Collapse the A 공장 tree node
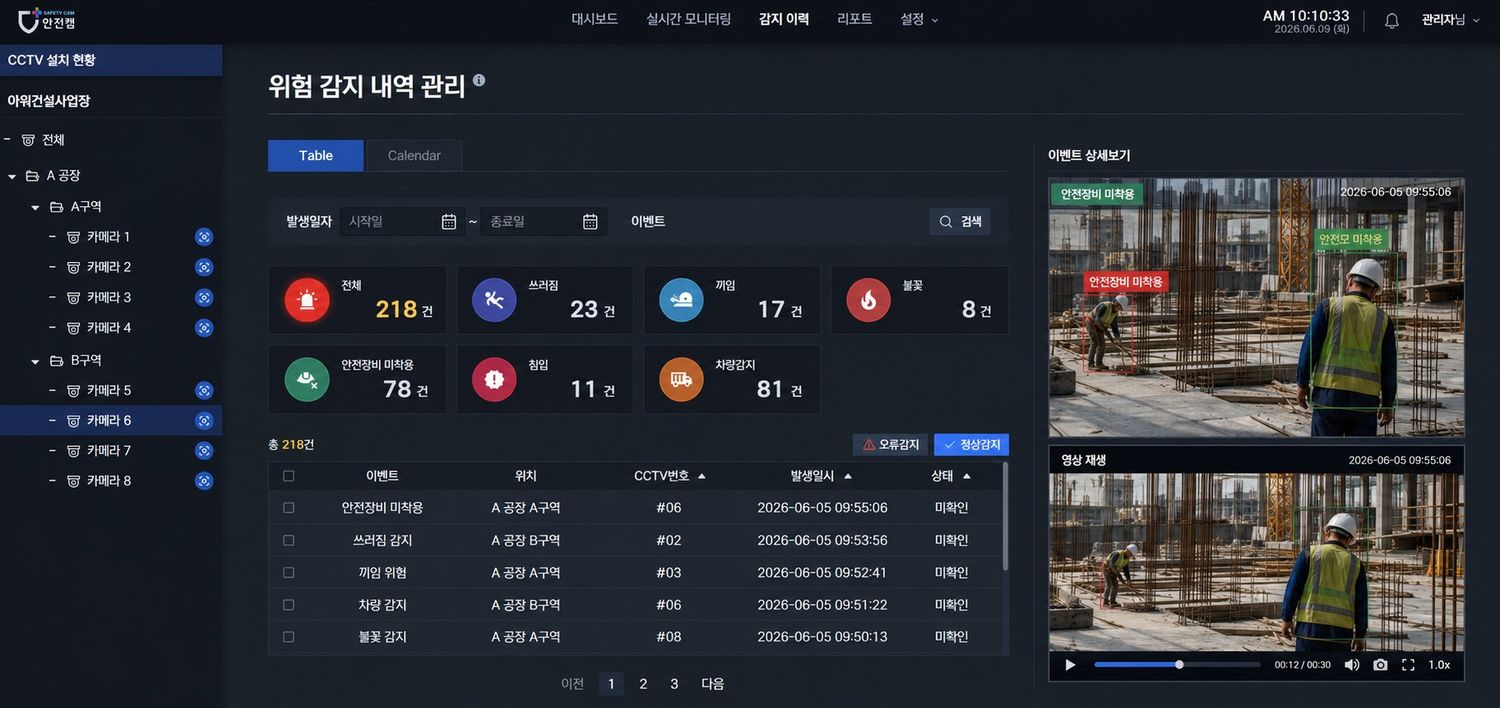1500x708 pixels. (12, 176)
